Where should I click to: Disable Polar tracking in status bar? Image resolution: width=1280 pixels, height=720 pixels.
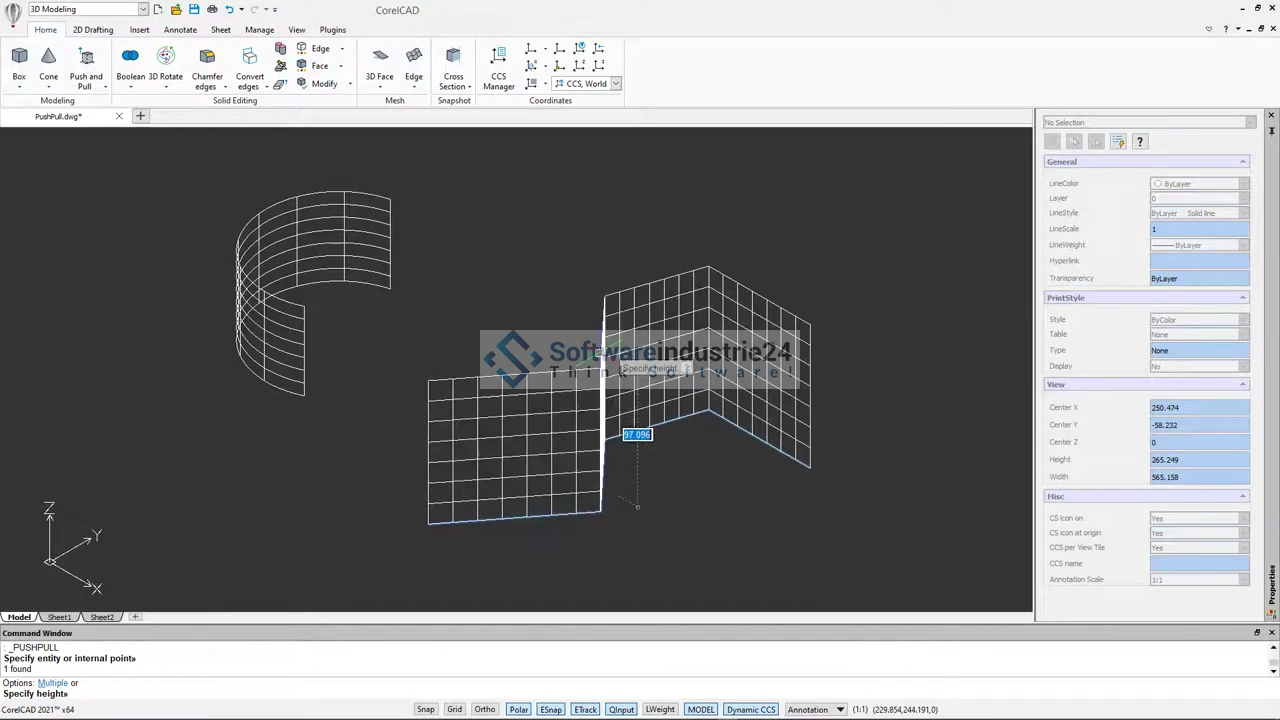click(x=518, y=710)
